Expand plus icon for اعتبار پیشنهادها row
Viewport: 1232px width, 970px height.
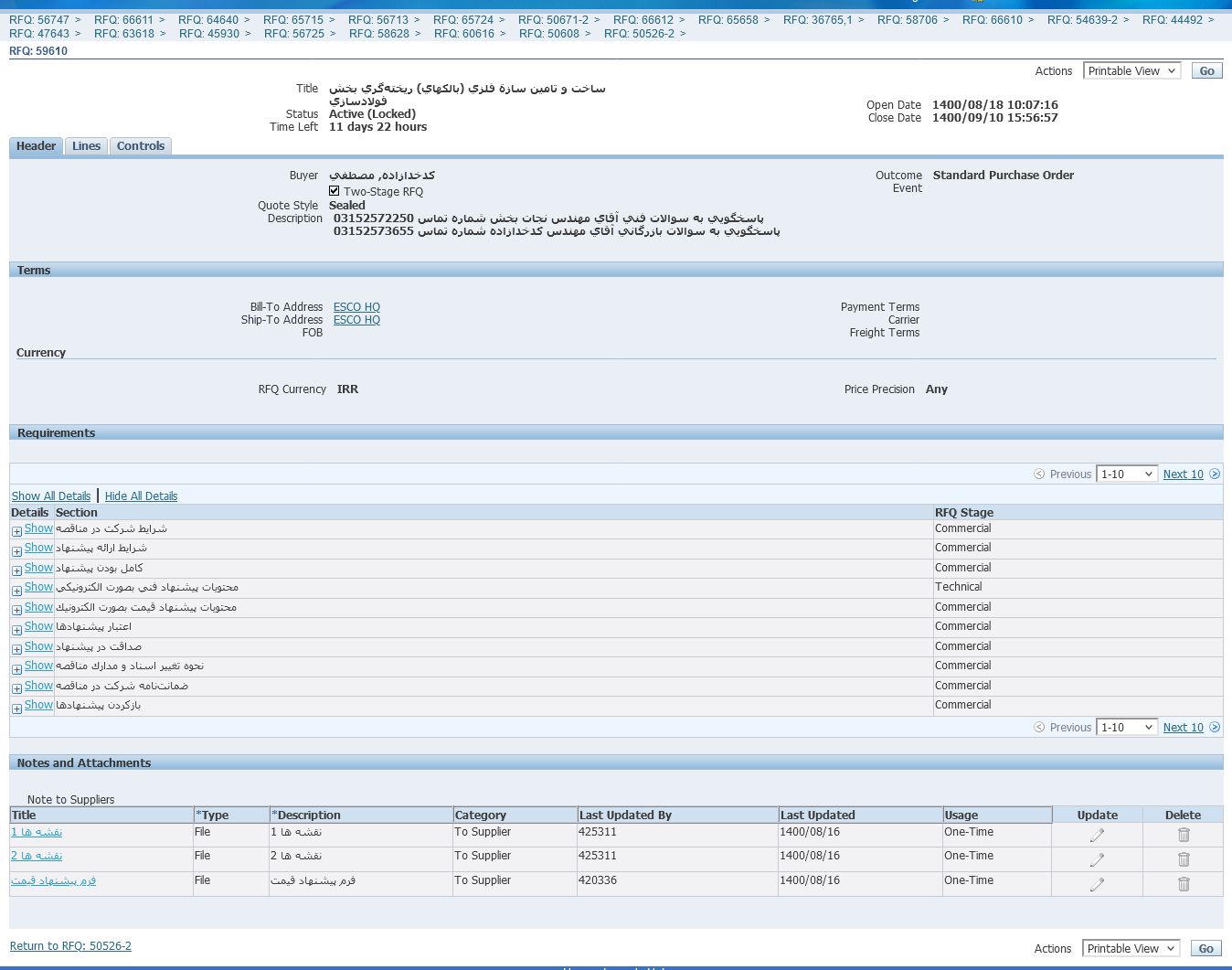(16, 630)
